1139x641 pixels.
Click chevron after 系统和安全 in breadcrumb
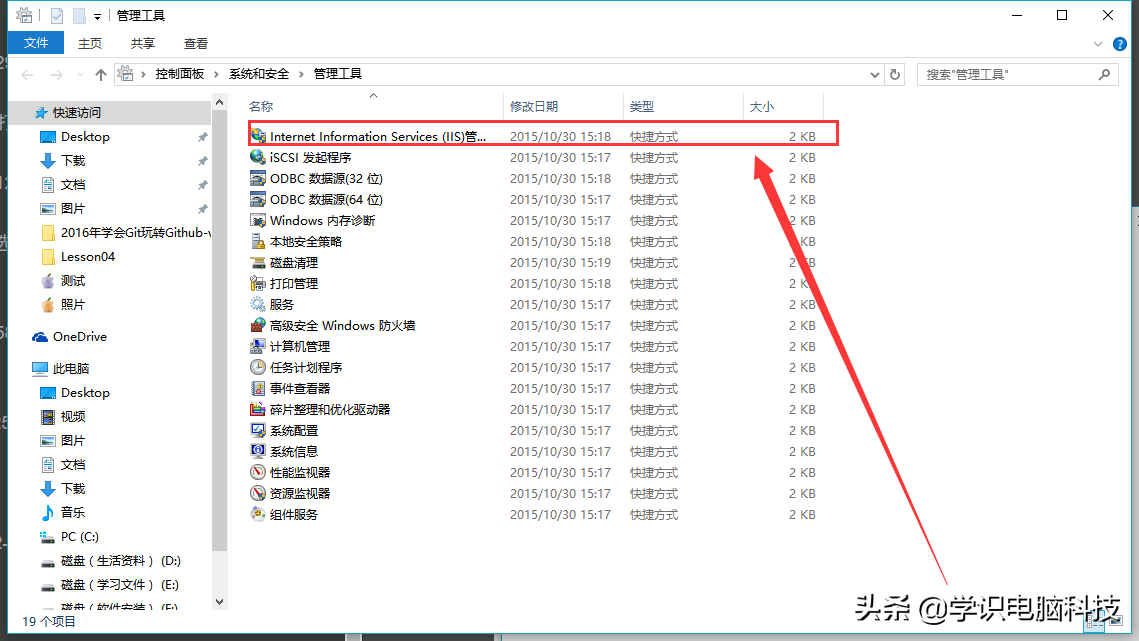point(301,74)
